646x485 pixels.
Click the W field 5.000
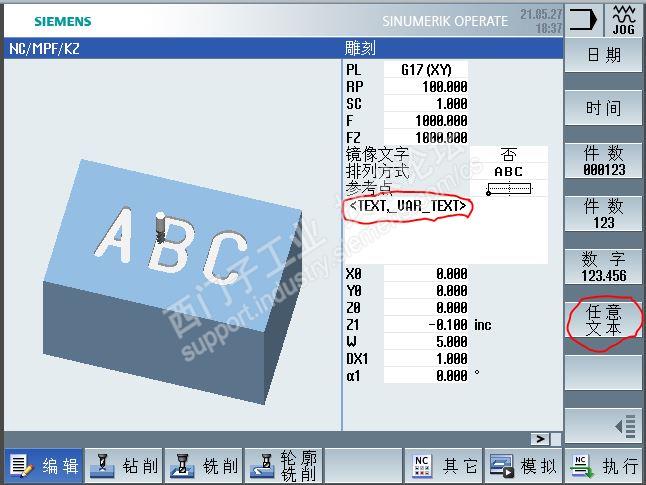(x=426, y=342)
